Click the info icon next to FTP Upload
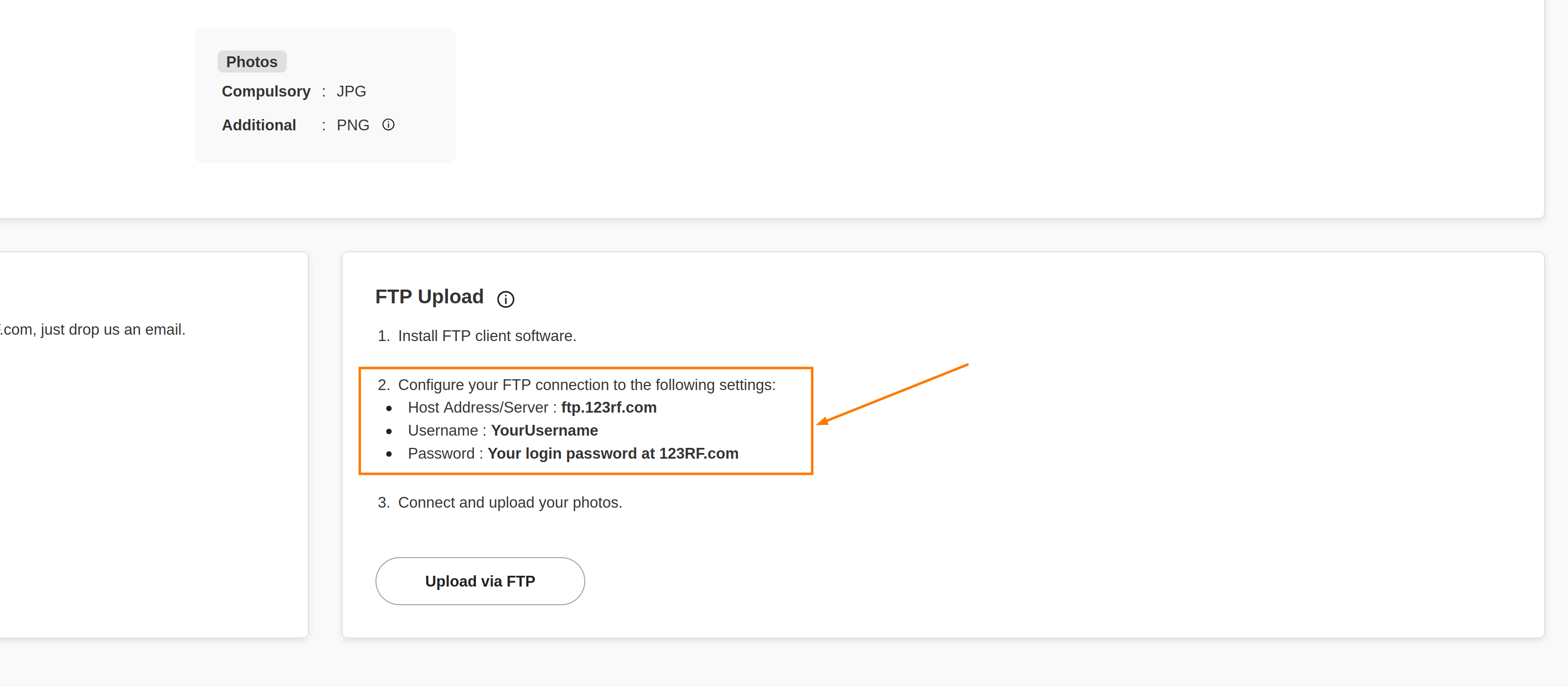The image size is (1568, 687). 505,299
